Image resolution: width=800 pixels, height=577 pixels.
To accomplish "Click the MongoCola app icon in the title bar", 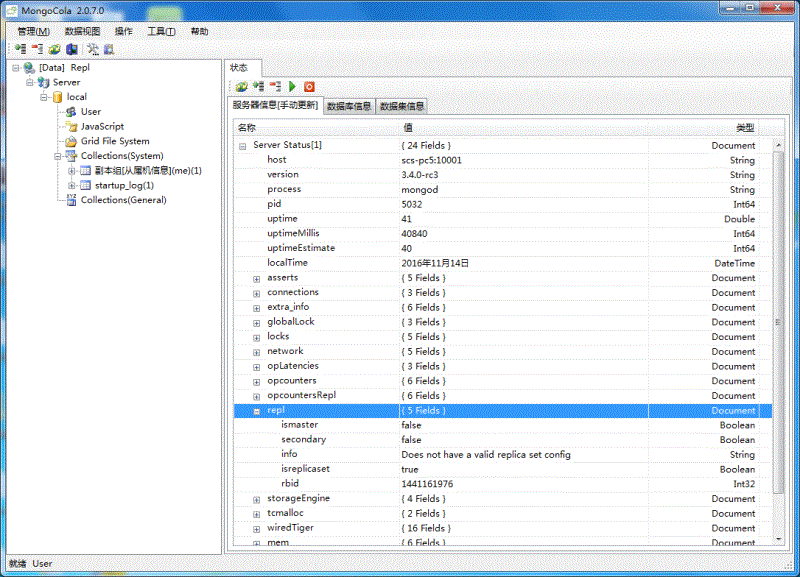I will 11,10.
